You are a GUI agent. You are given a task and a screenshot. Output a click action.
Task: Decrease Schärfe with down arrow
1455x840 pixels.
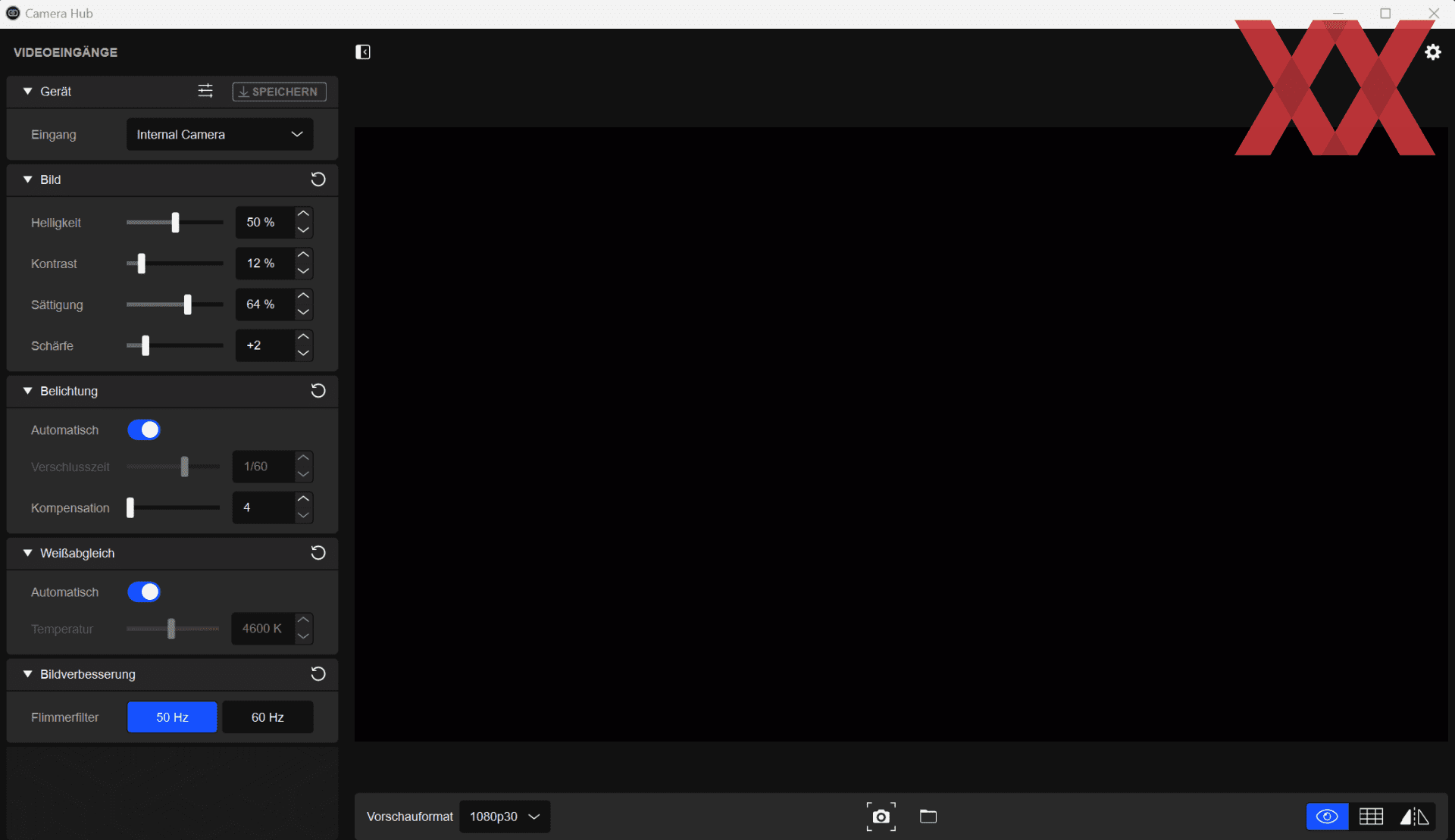[x=303, y=353]
